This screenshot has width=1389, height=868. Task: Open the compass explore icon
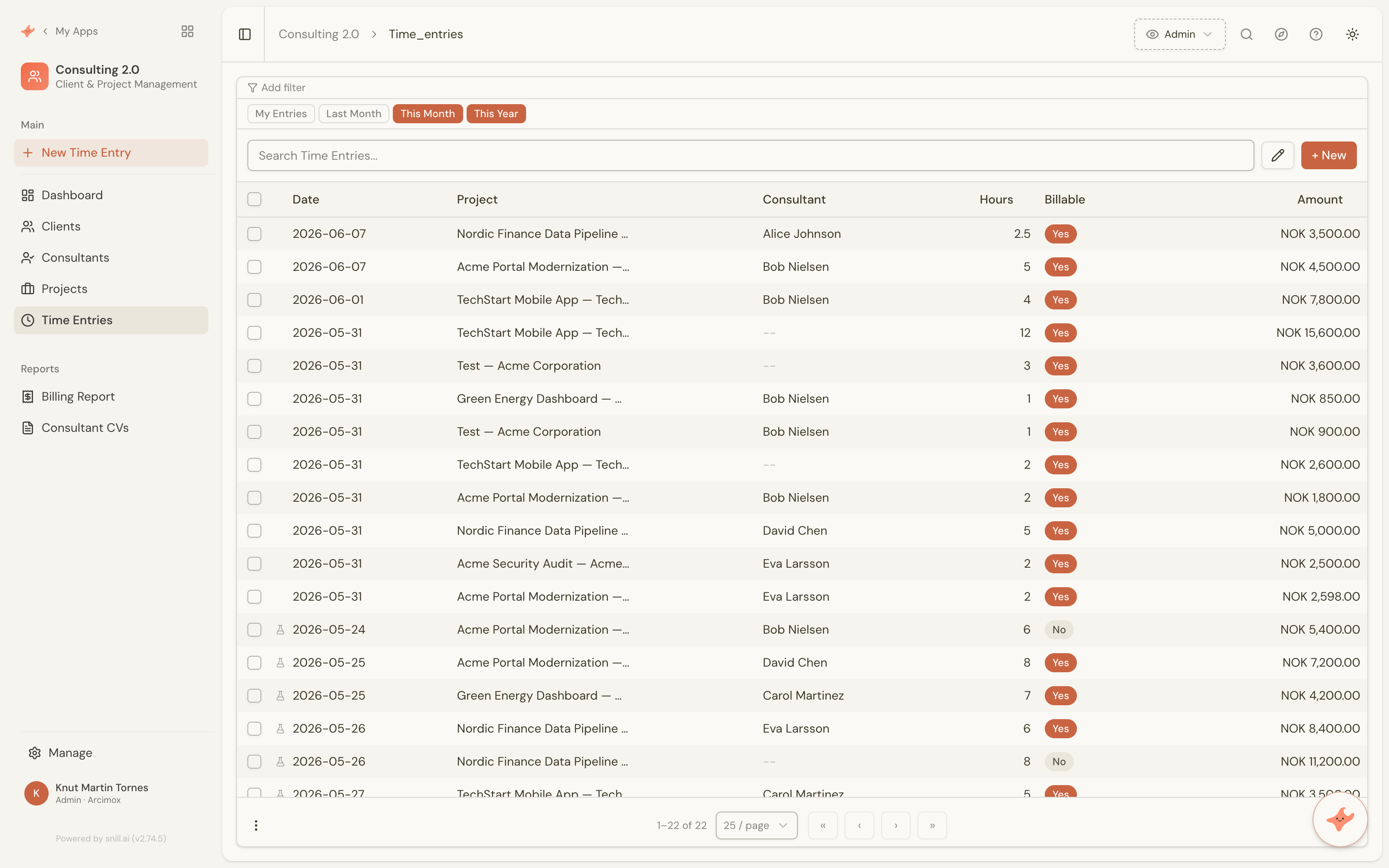coord(1281,34)
